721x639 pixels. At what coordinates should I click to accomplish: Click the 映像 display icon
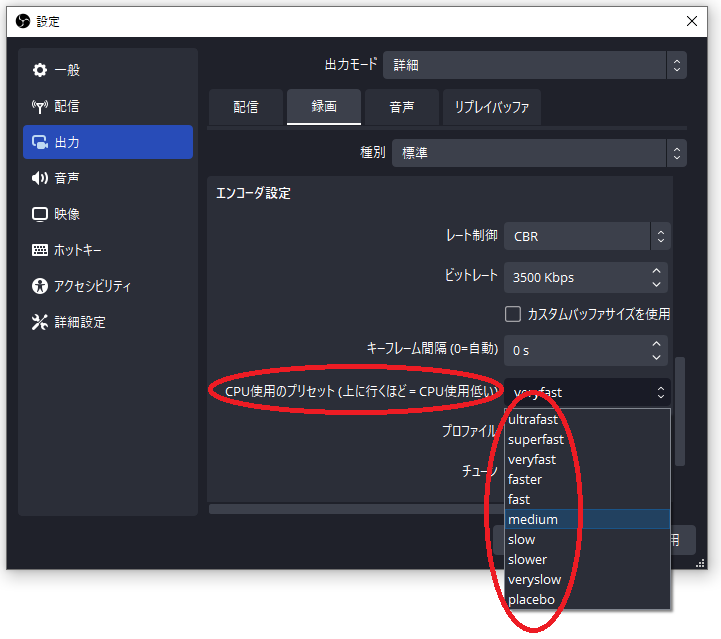(40, 214)
